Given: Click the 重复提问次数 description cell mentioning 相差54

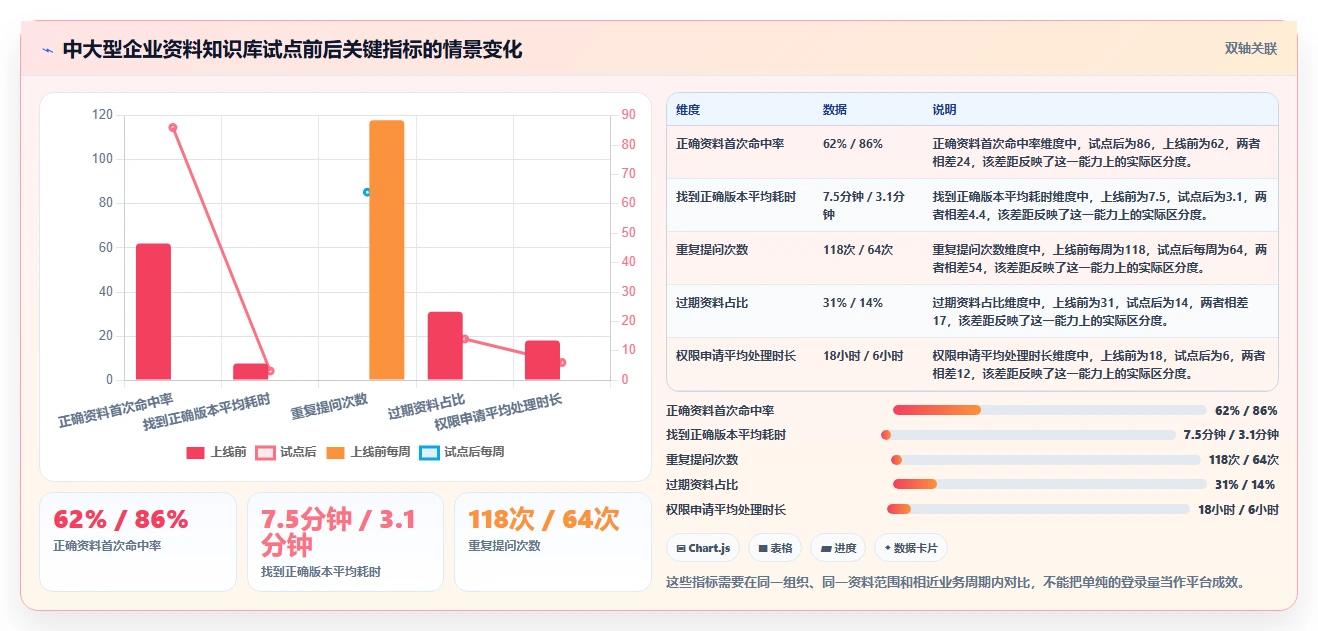Looking at the screenshot, I should coord(1100,258).
